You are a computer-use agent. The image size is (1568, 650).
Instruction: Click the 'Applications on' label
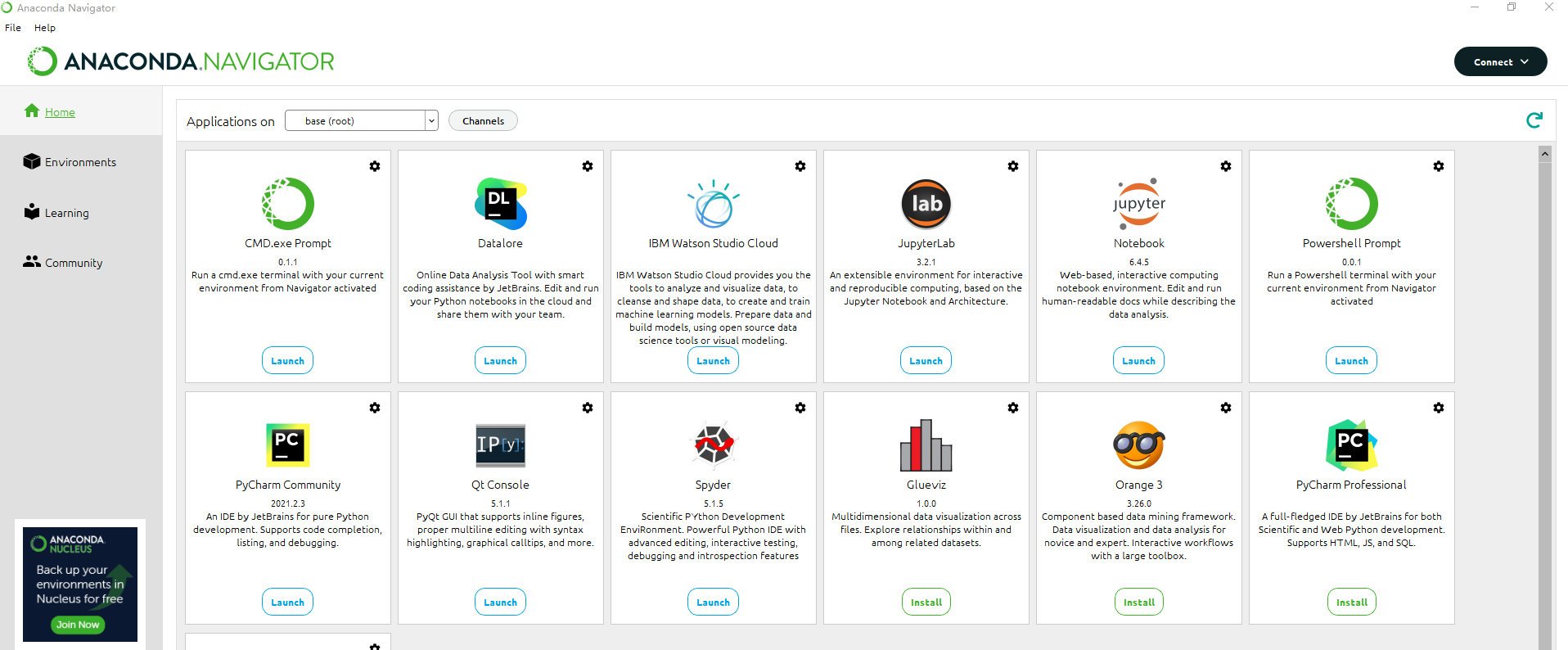231,121
